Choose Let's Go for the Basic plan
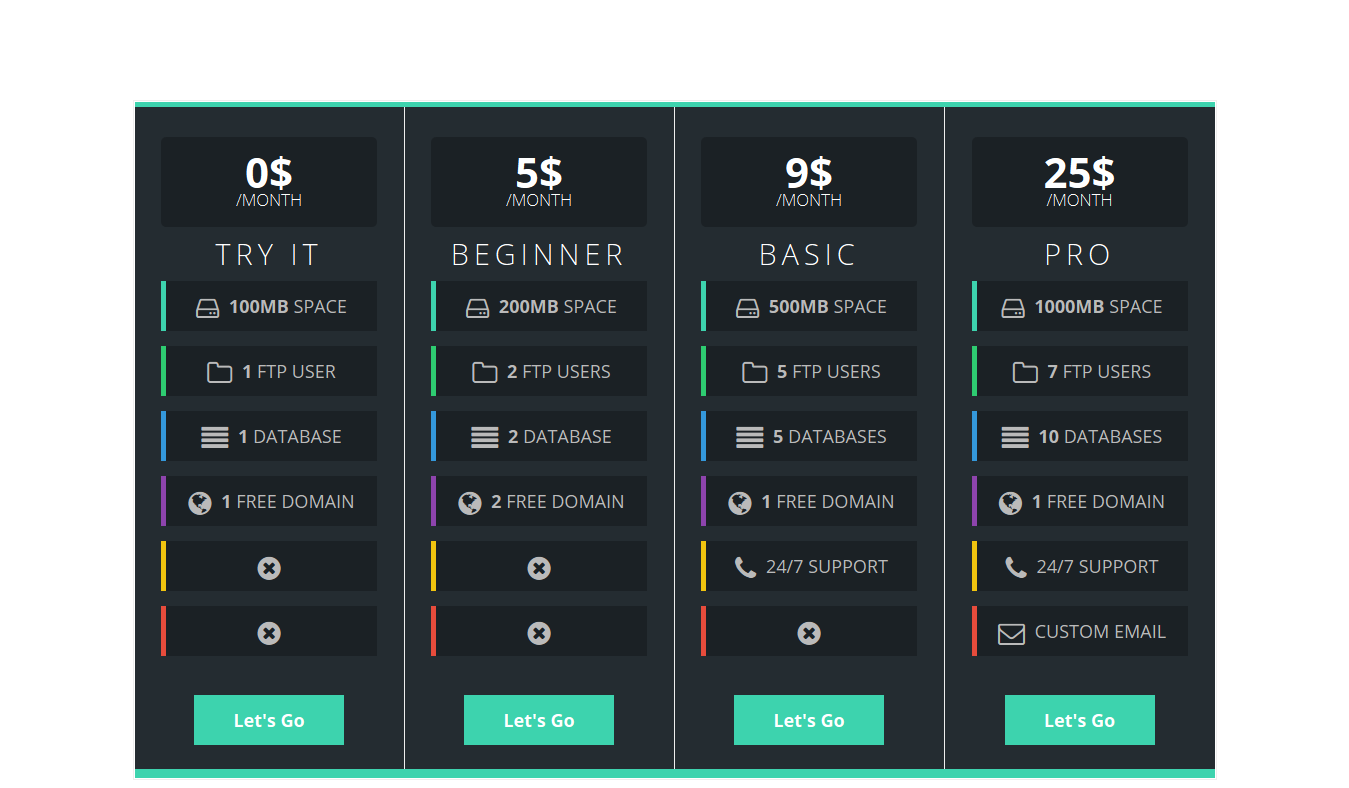 click(x=809, y=720)
